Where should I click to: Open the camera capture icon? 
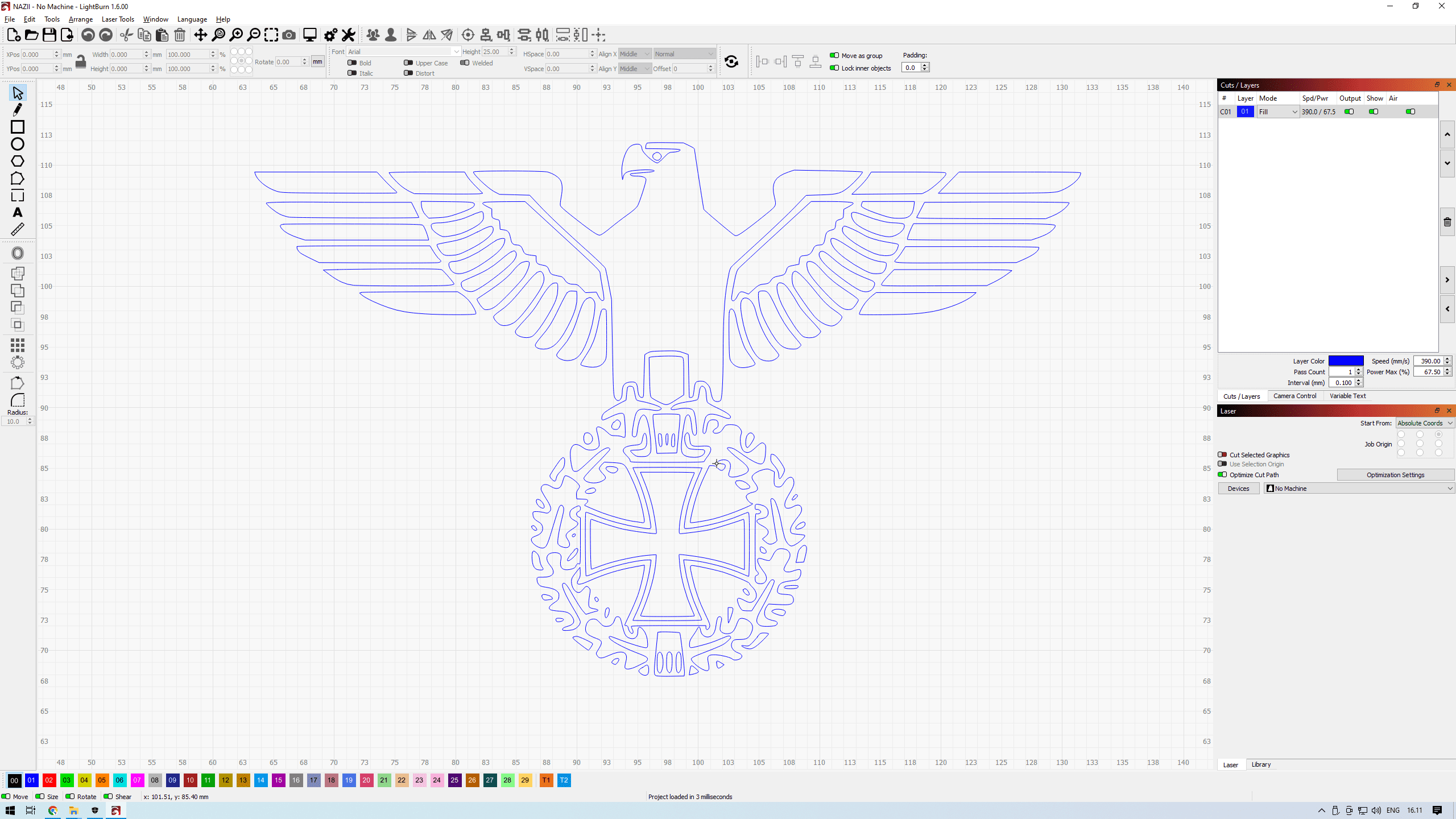289,35
